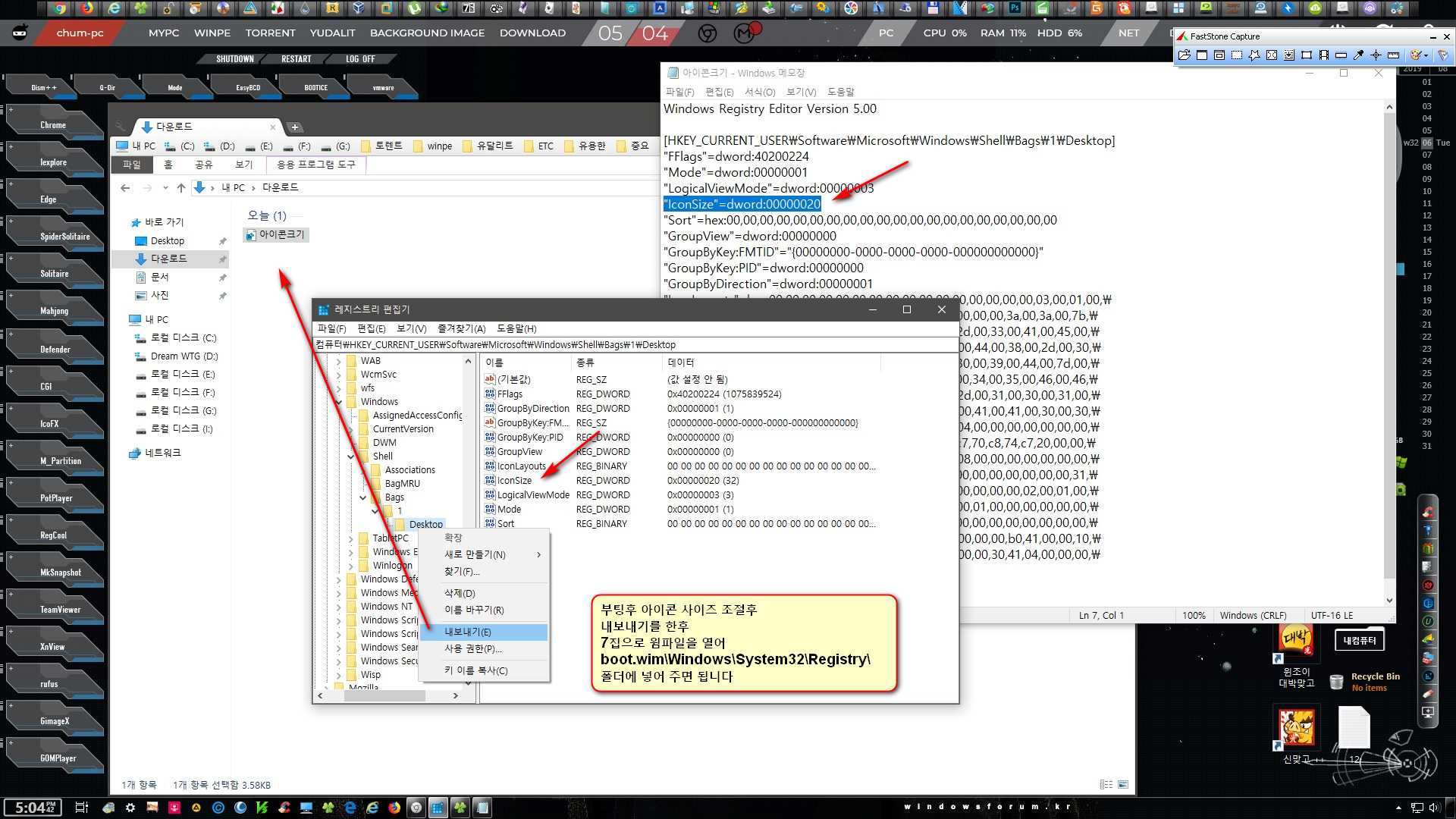The height and width of the screenshot is (819, 1456).
Task: Select the 아이콘크기 file in 다운로드
Action: [276, 235]
